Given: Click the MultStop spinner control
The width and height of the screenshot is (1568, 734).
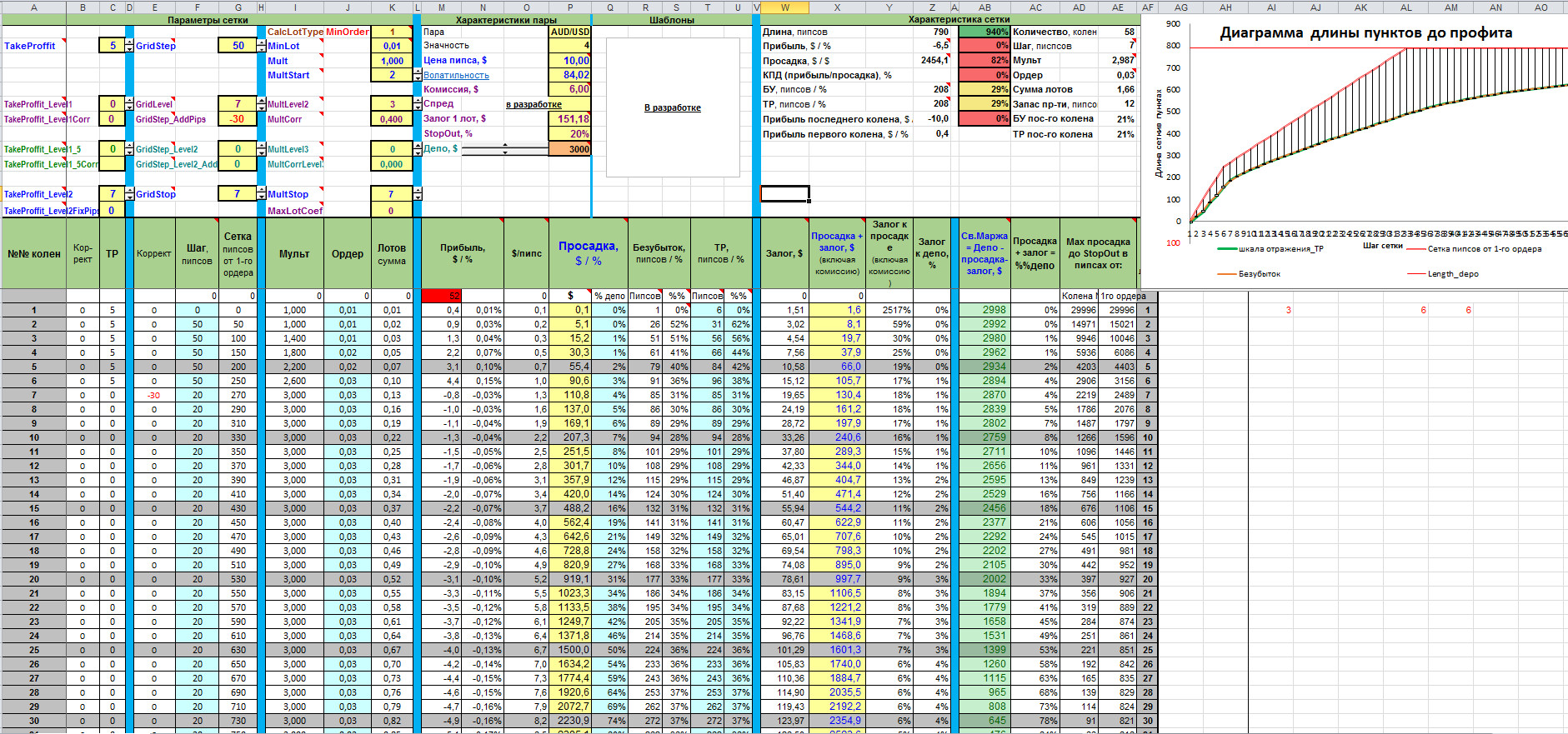Looking at the screenshot, I should [x=418, y=194].
